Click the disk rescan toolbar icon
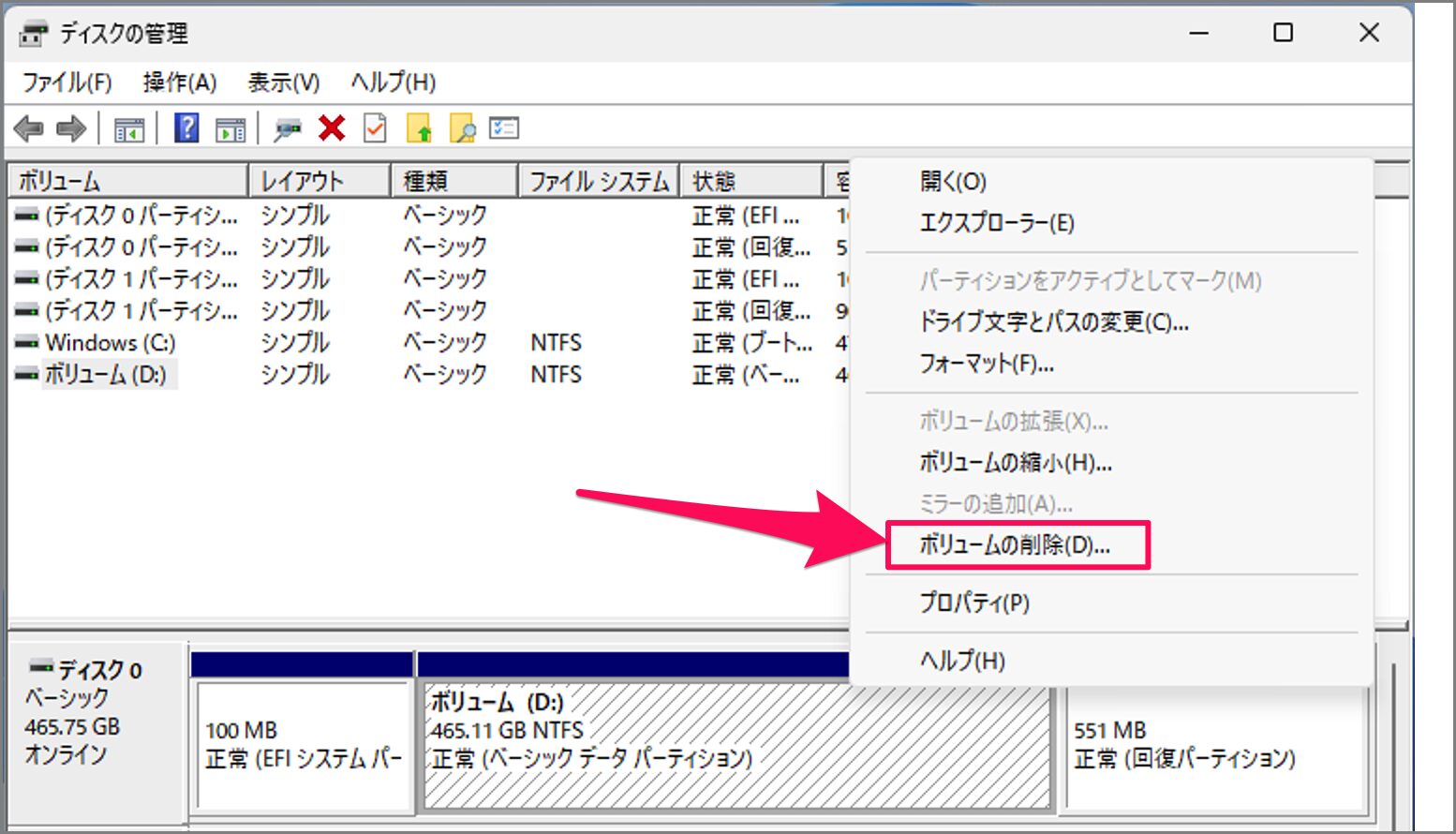The image size is (1456, 834). click(x=288, y=128)
